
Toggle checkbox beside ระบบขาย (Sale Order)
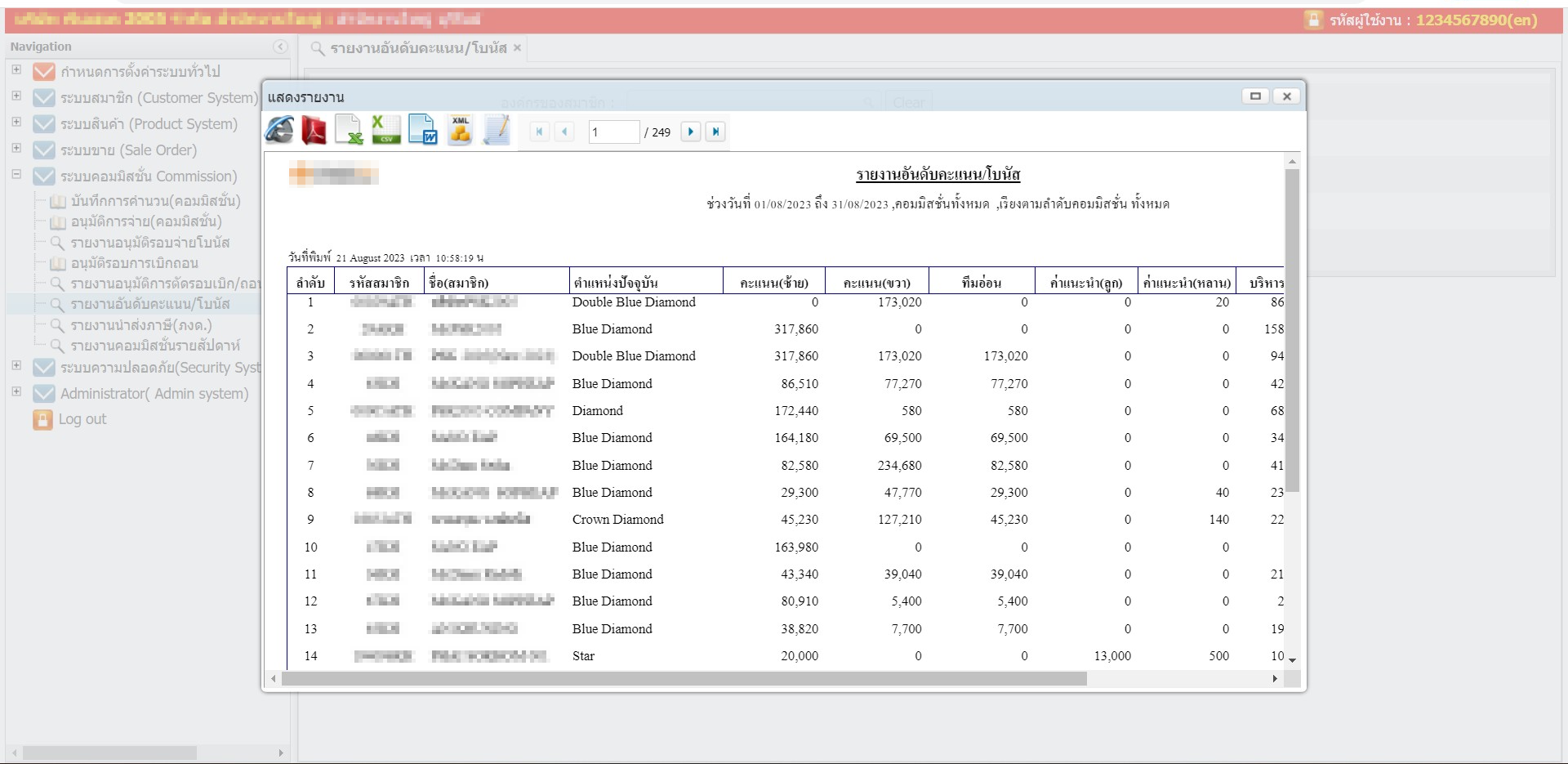43,150
